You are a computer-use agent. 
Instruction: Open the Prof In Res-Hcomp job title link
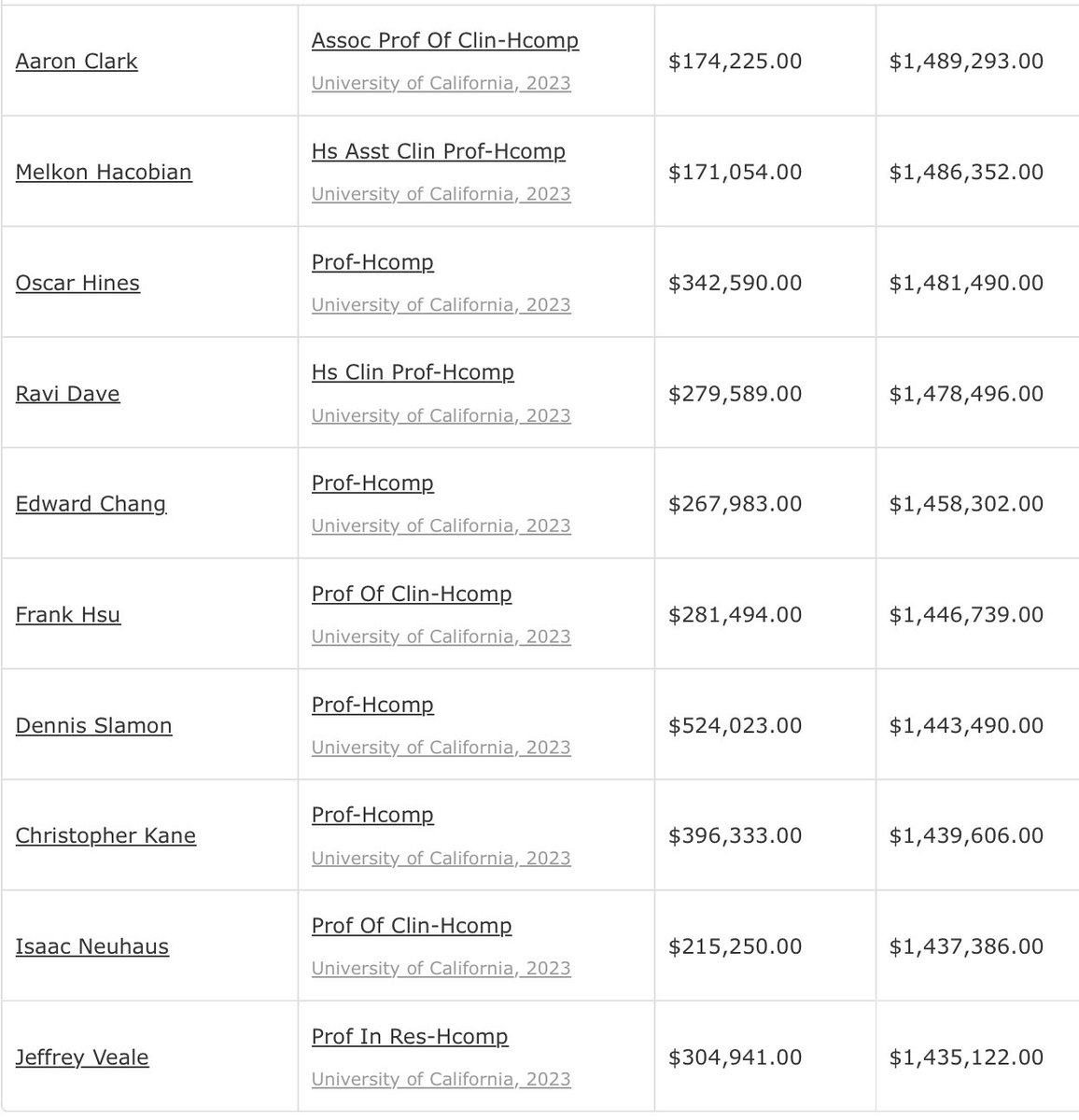[x=410, y=1037]
